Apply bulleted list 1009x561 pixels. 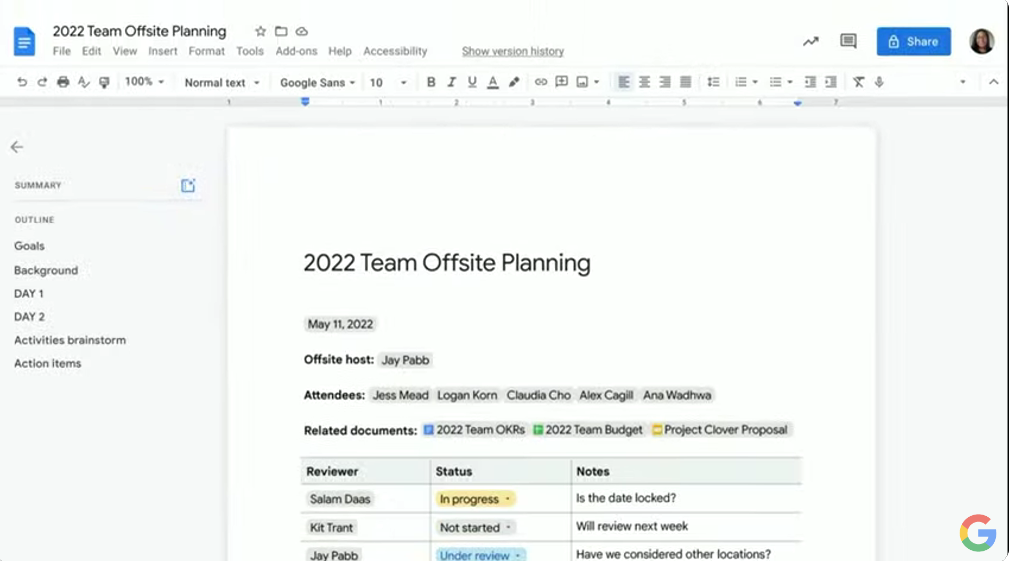point(775,82)
